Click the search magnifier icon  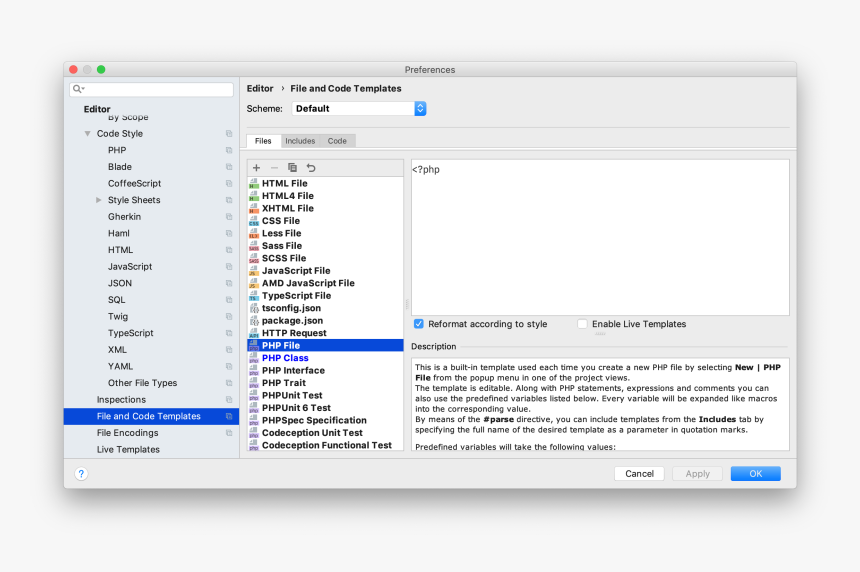[78, 89]
